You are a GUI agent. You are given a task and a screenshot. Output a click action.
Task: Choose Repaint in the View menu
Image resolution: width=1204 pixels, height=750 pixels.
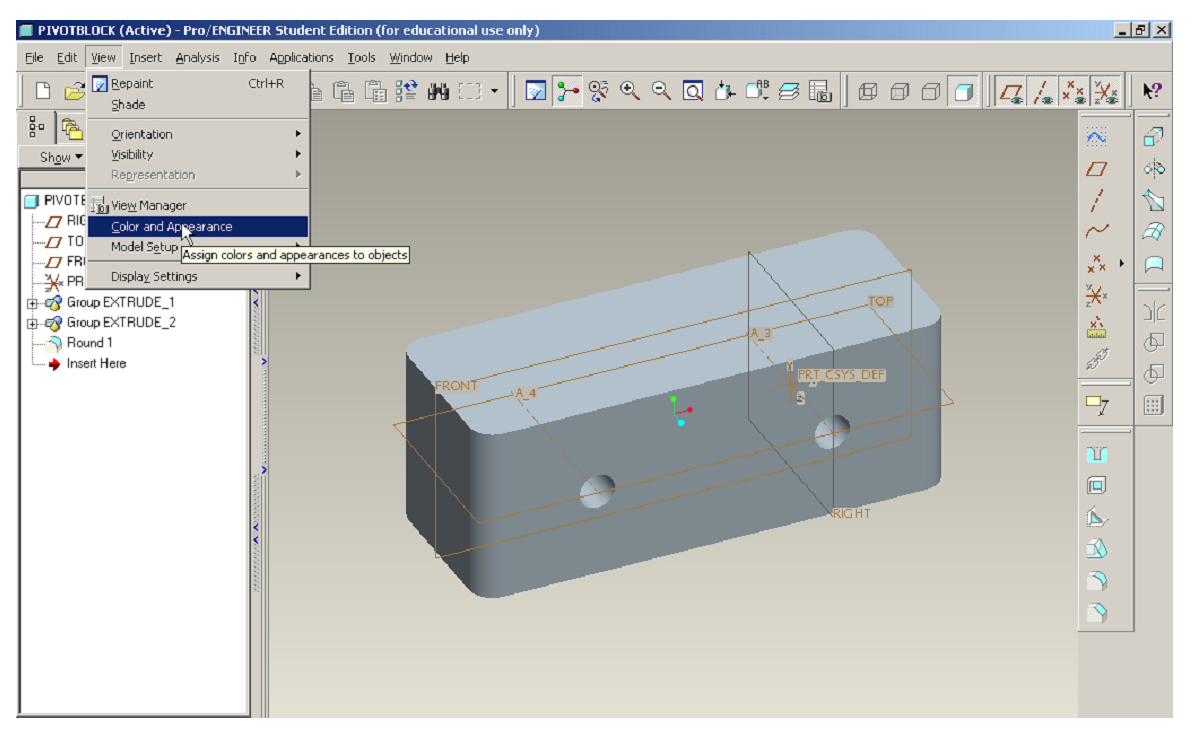tap(198, 84)
